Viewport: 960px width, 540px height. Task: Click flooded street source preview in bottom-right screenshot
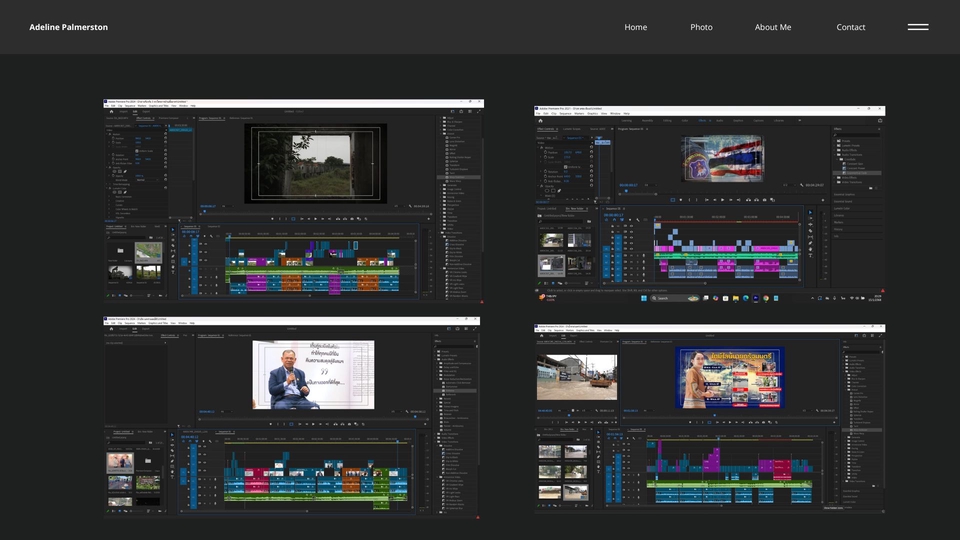click(x=576, y=377)
